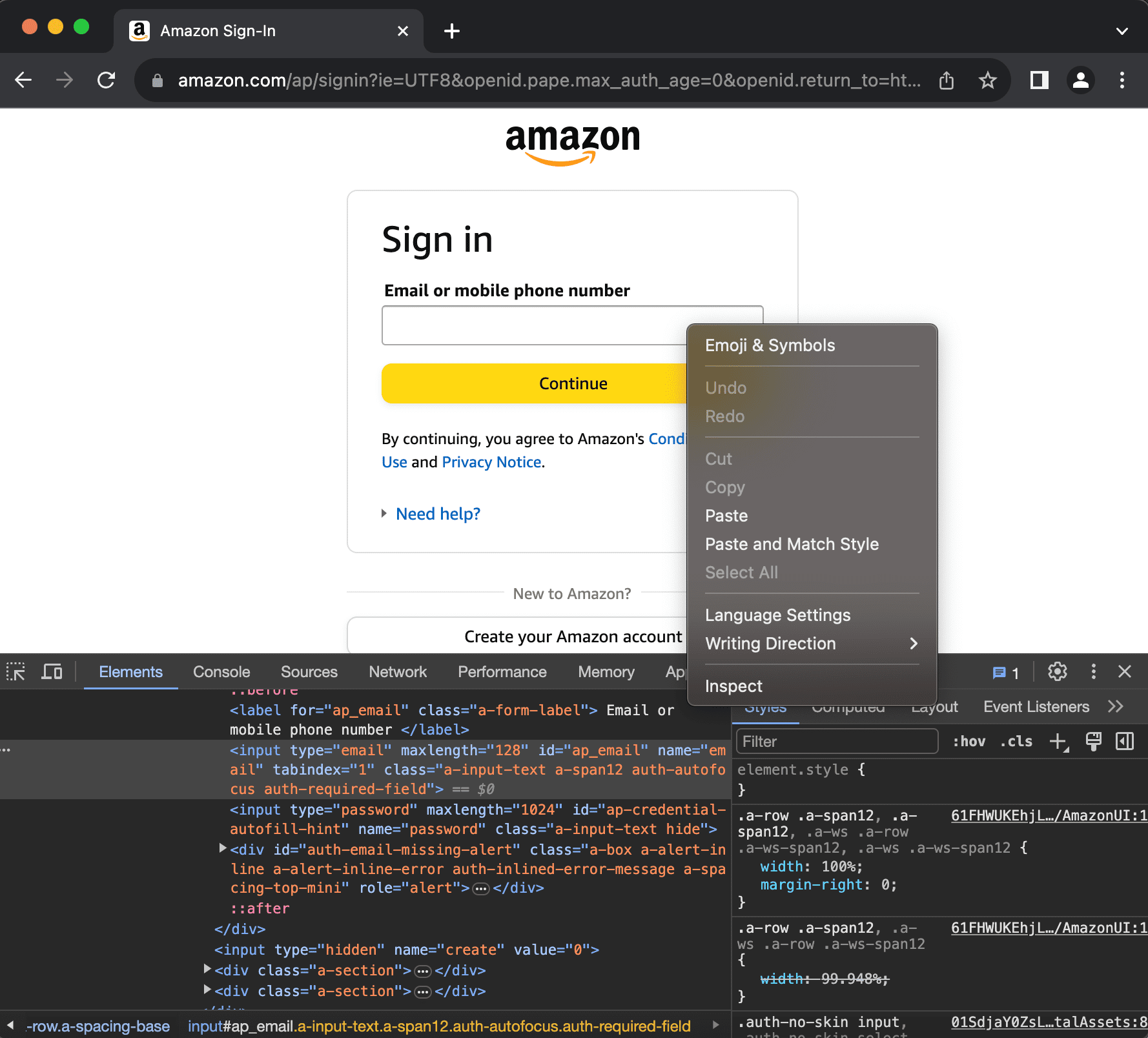Show more Styles pane tabs chevron
This screenshot has height=1038, width=1148.
[x=1116, y=707]
